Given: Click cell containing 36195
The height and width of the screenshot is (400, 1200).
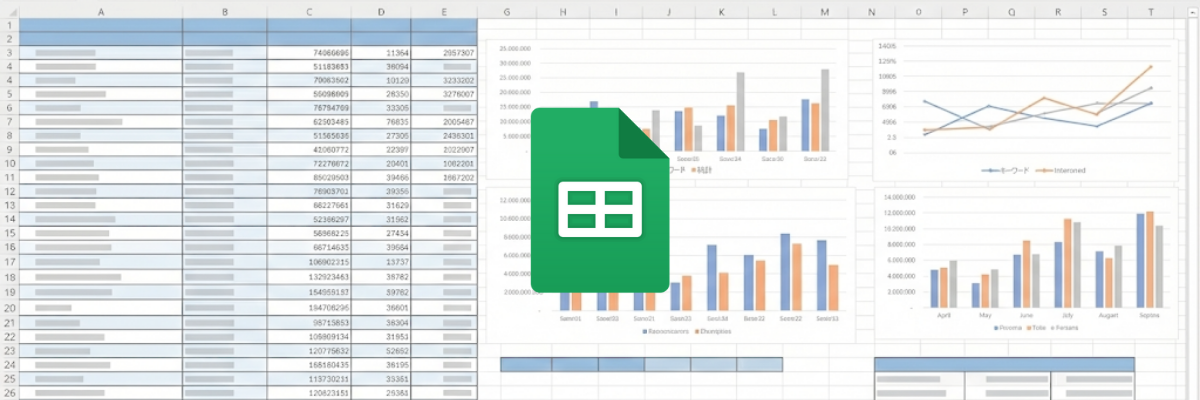Looking at the screenshot, I should click(x=381, y=366).
